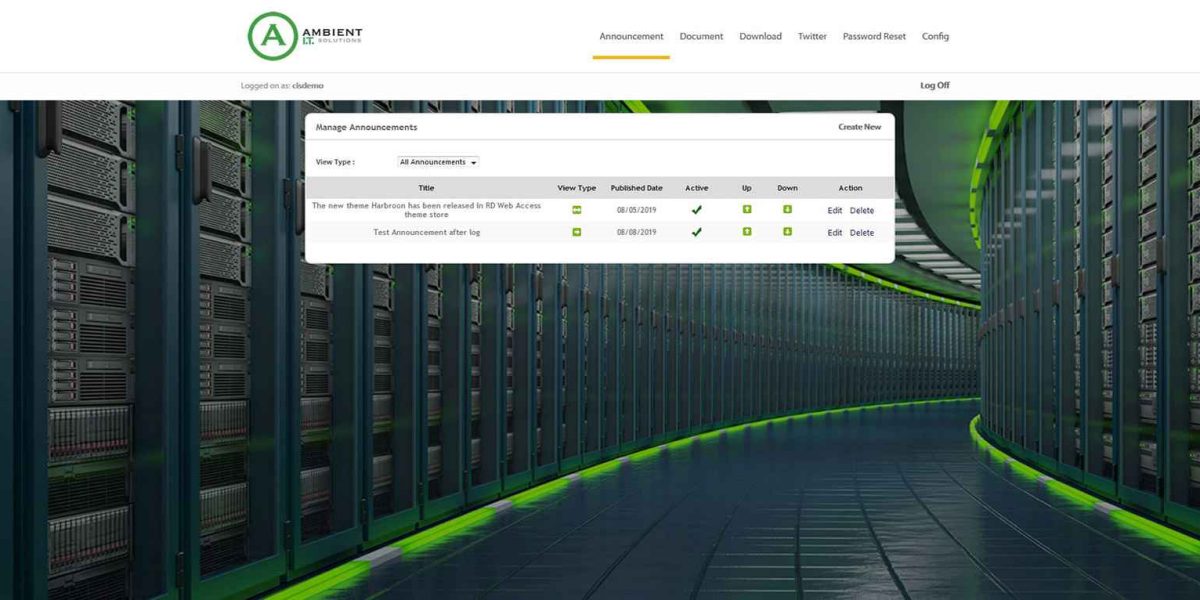Open the Twitter section
Screen dimensions: 1200x600
click(812, 36)
